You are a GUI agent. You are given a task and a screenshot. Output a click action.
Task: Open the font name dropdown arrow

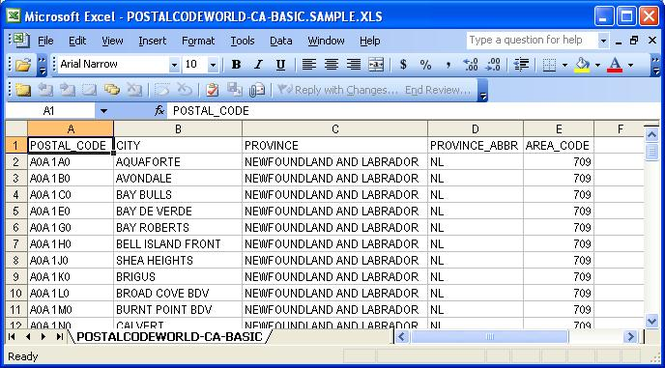(x=174, y=65)
